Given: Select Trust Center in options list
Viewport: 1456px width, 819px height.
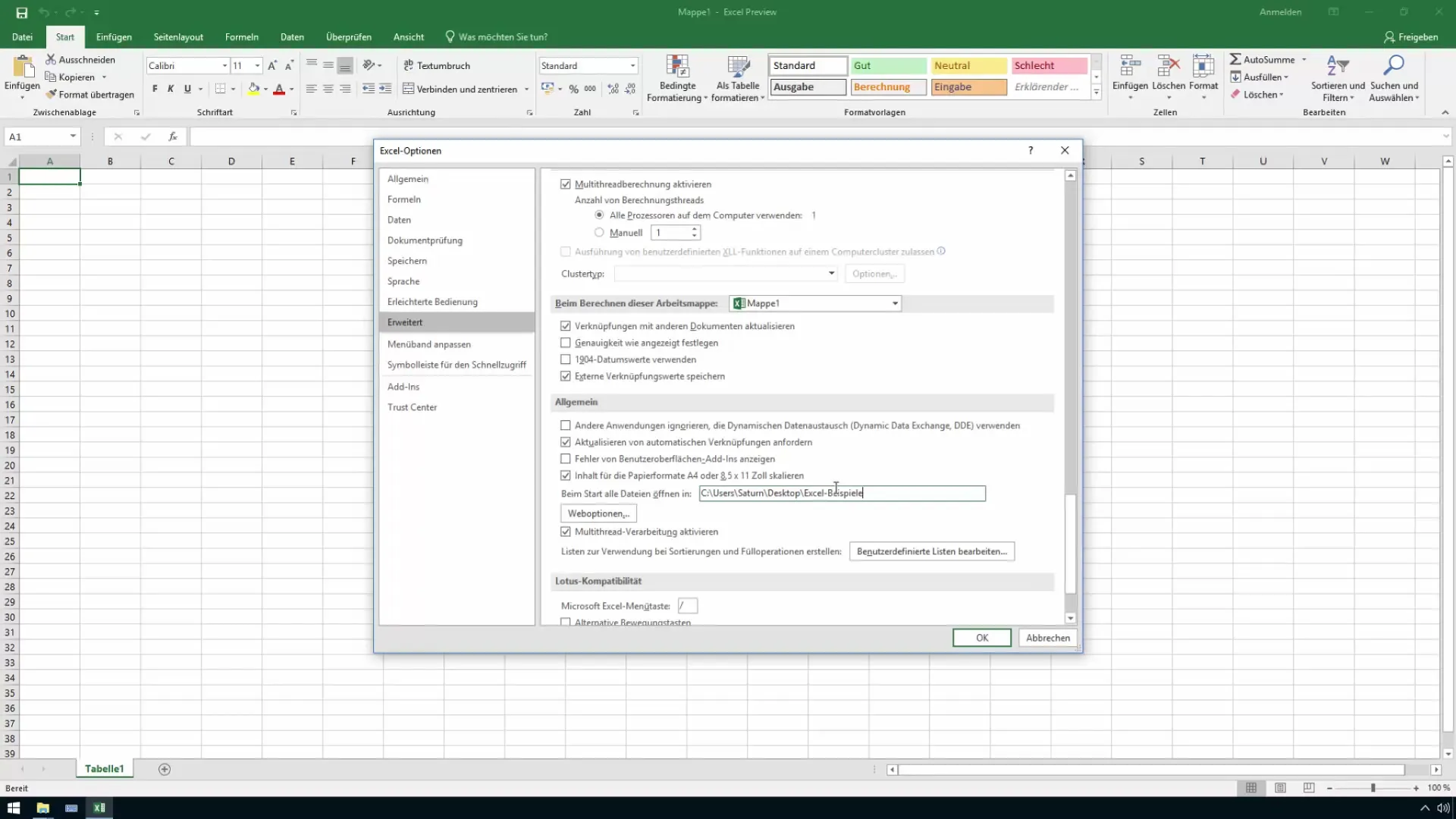Looking at the screenshot, I should [457, 407].
